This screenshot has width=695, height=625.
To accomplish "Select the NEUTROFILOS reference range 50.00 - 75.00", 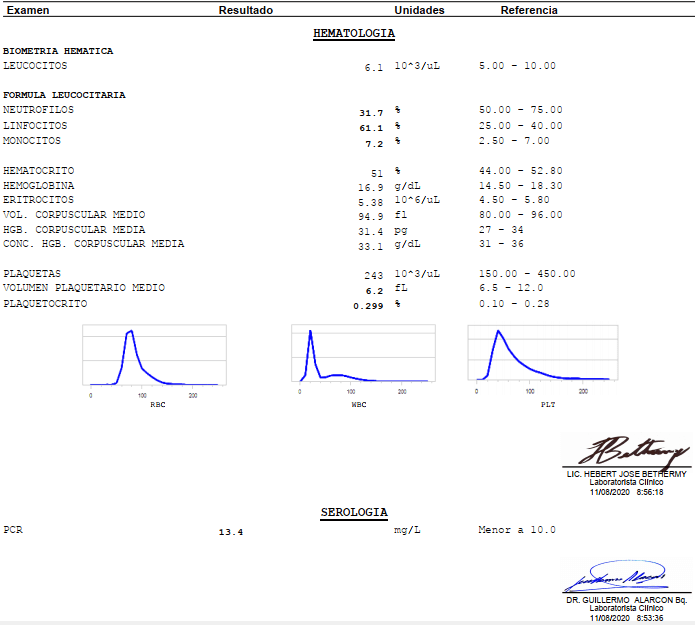I will coord(520,110).
